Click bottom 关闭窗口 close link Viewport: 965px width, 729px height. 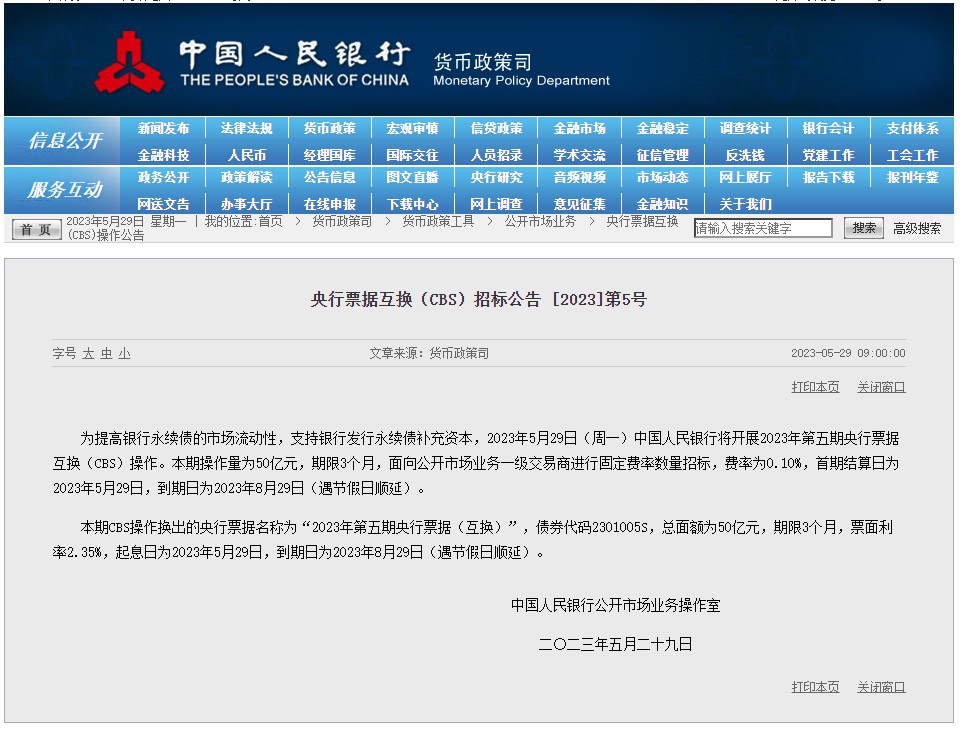(x=881, y=687)
